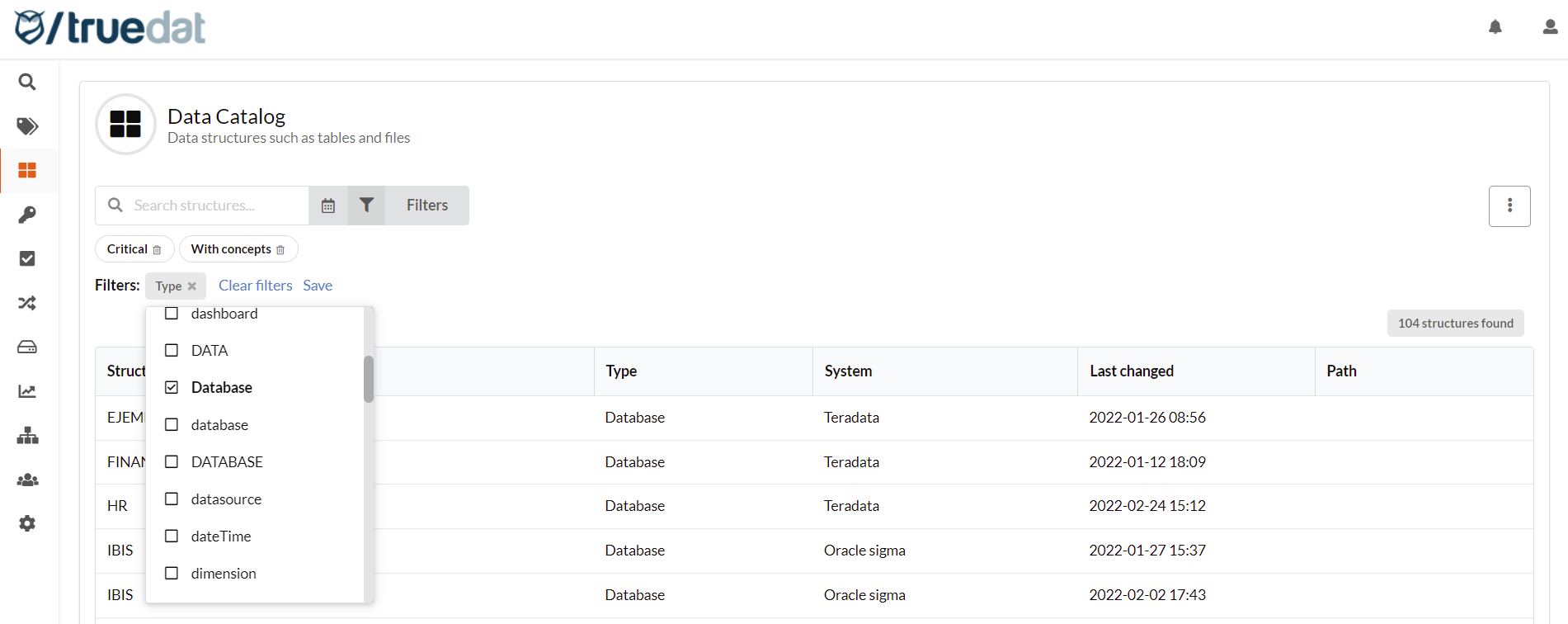1568x624 pixels.
Task: Open settings gear in sidebar
Action: (x=27, y=523)
